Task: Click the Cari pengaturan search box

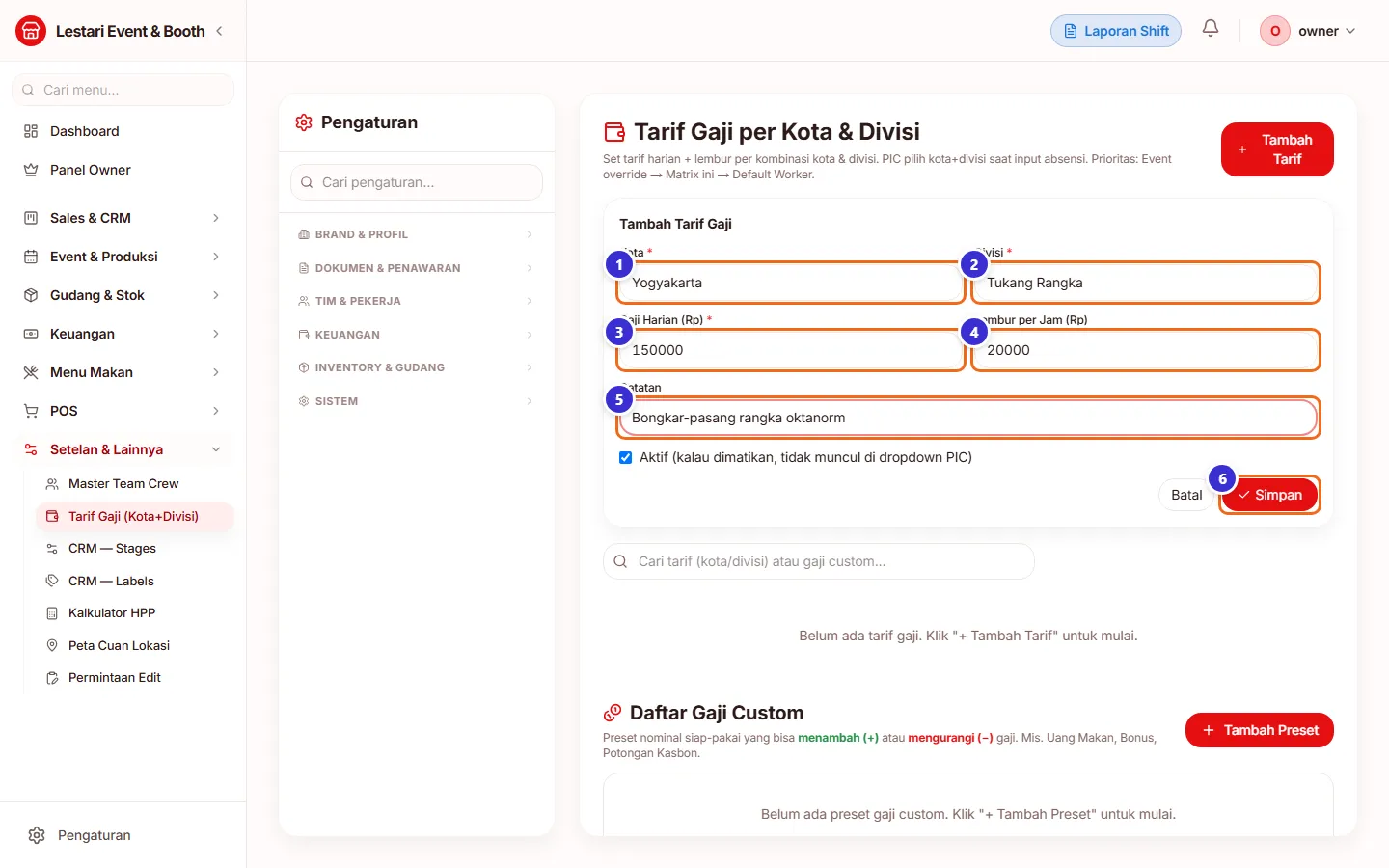Action: [x=417, y=182]
